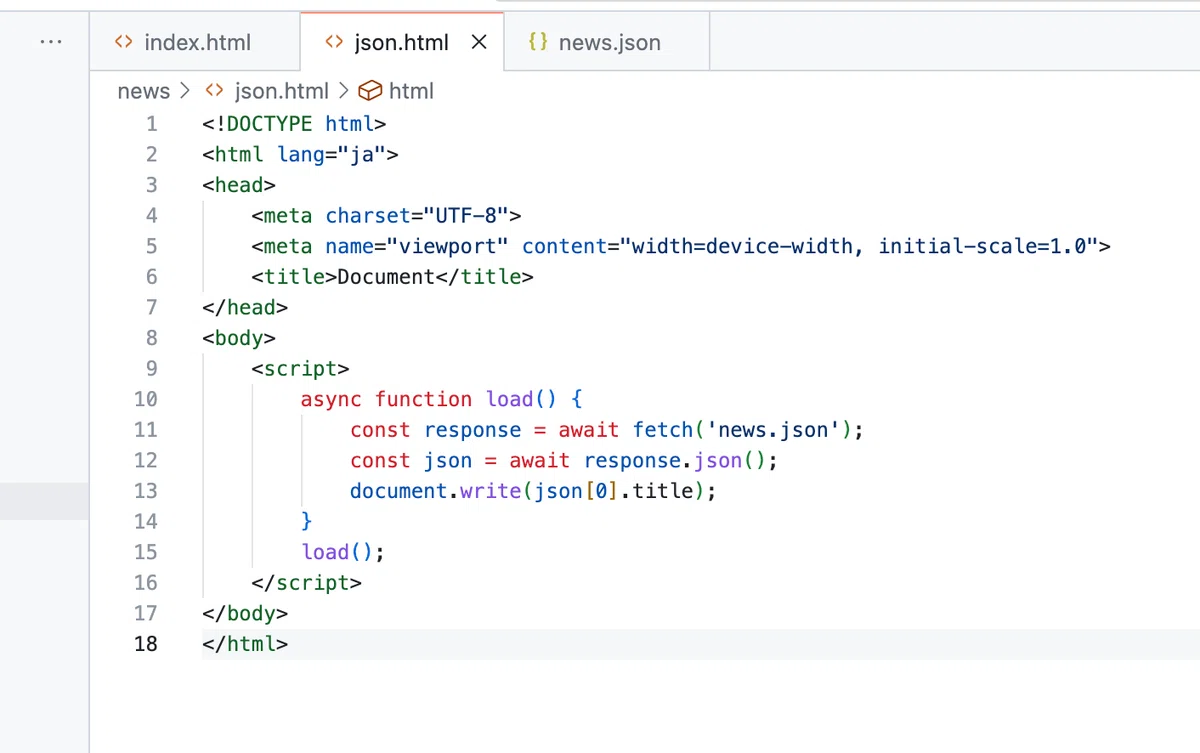Click the closing head tag on line 7
This screenshot has width=1200, height=753.
point(245,307)
